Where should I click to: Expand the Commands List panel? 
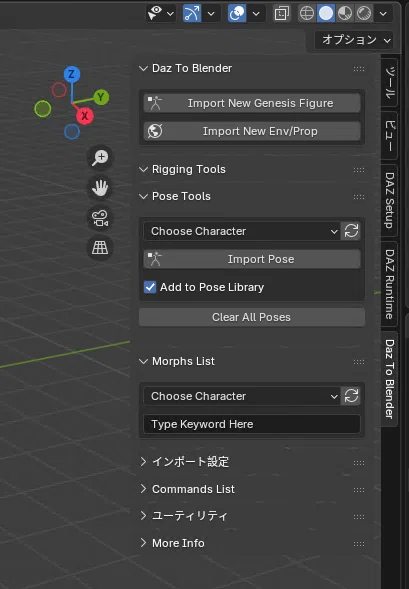(143, 489)
